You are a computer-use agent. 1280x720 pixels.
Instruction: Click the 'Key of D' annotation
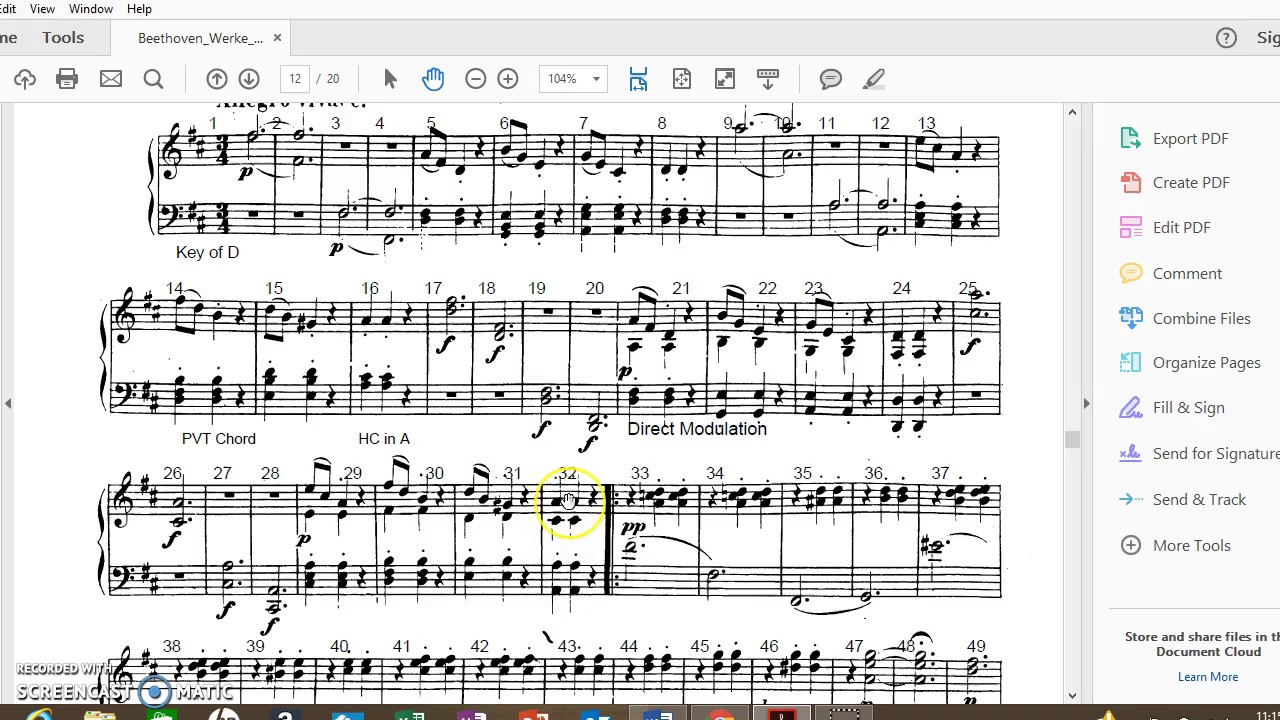tap(207, 252)
